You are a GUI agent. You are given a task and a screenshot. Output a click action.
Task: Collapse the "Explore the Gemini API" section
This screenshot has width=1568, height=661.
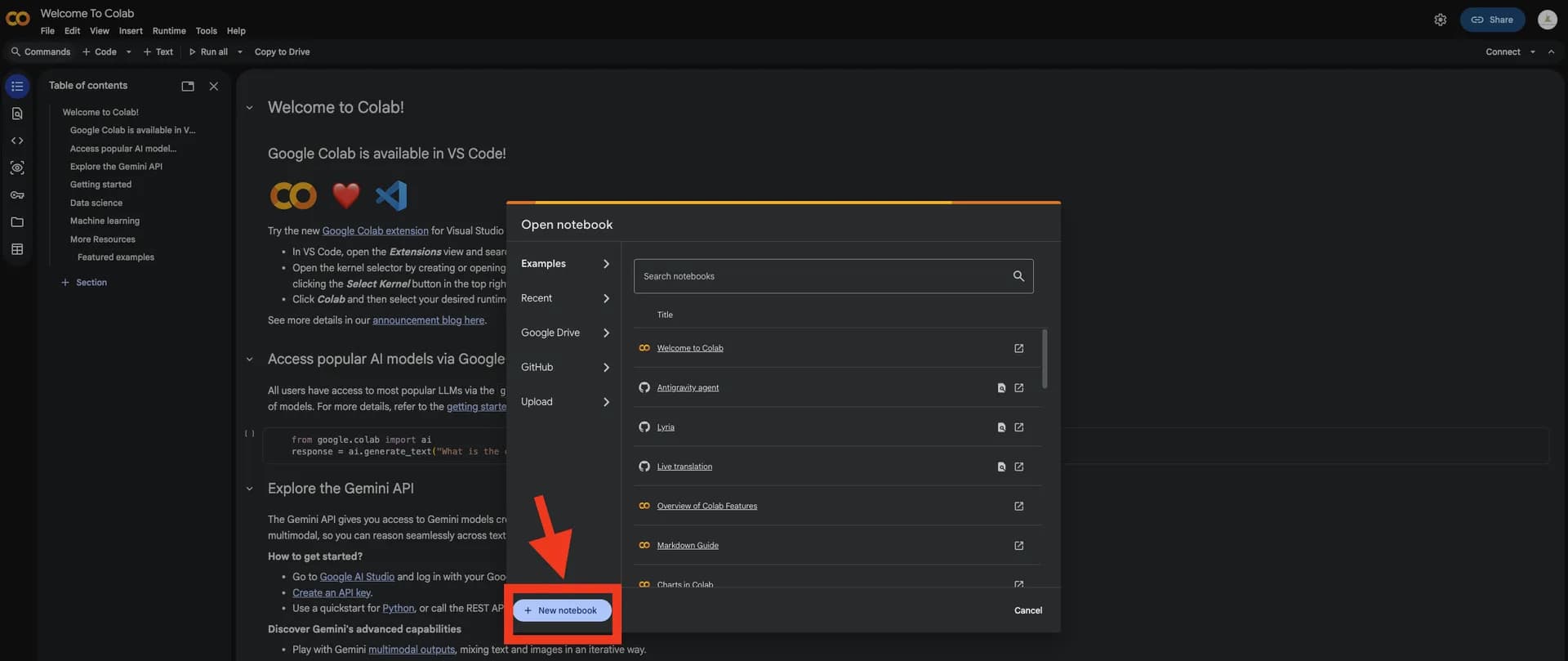tap(250, 489)
